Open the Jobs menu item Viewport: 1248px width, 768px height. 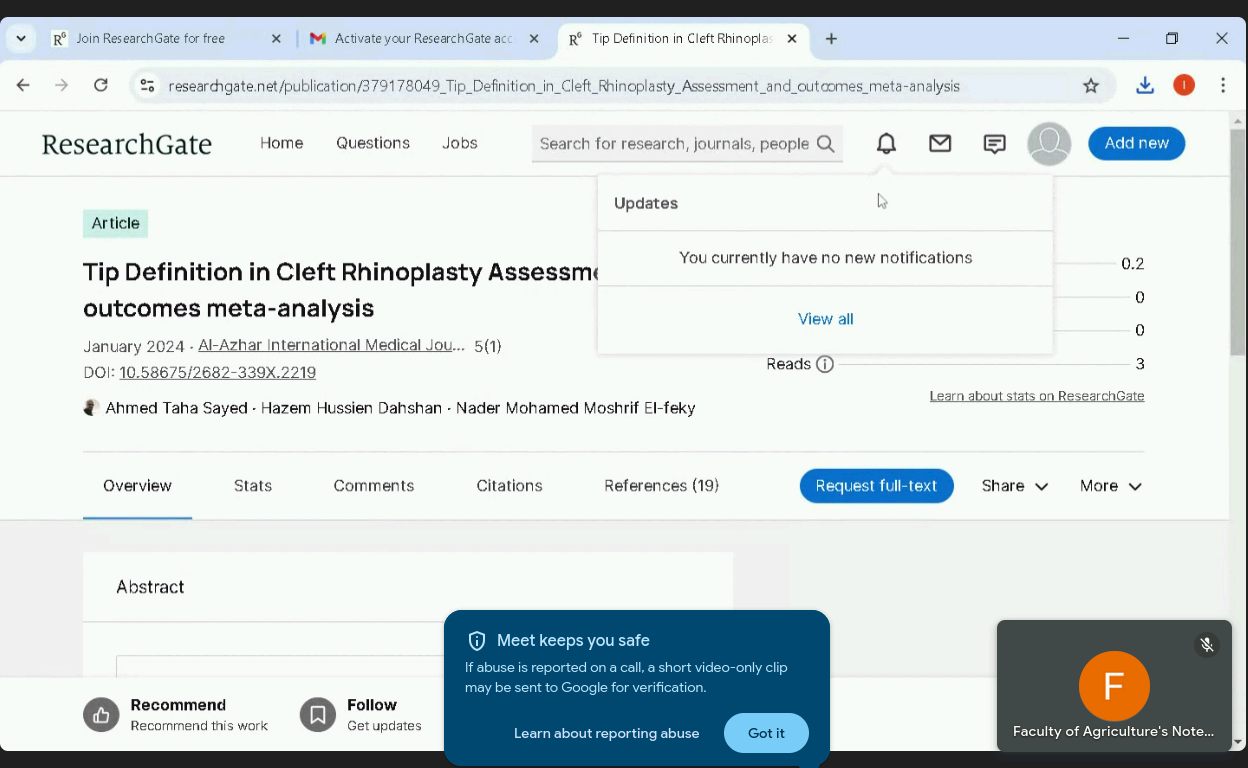pyautogui.click(x=460, y=143)
